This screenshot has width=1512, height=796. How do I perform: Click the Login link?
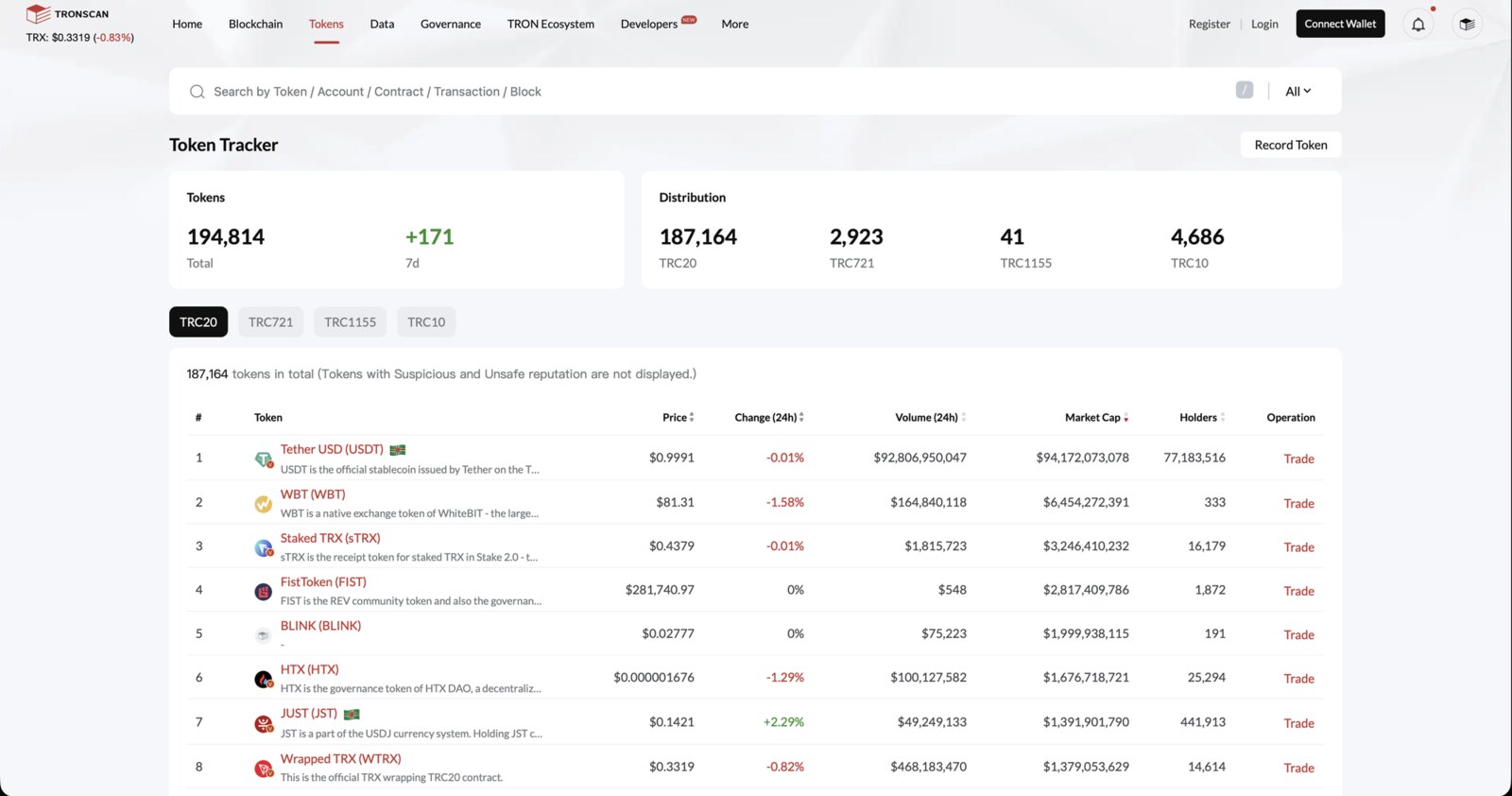(1264, 24)
